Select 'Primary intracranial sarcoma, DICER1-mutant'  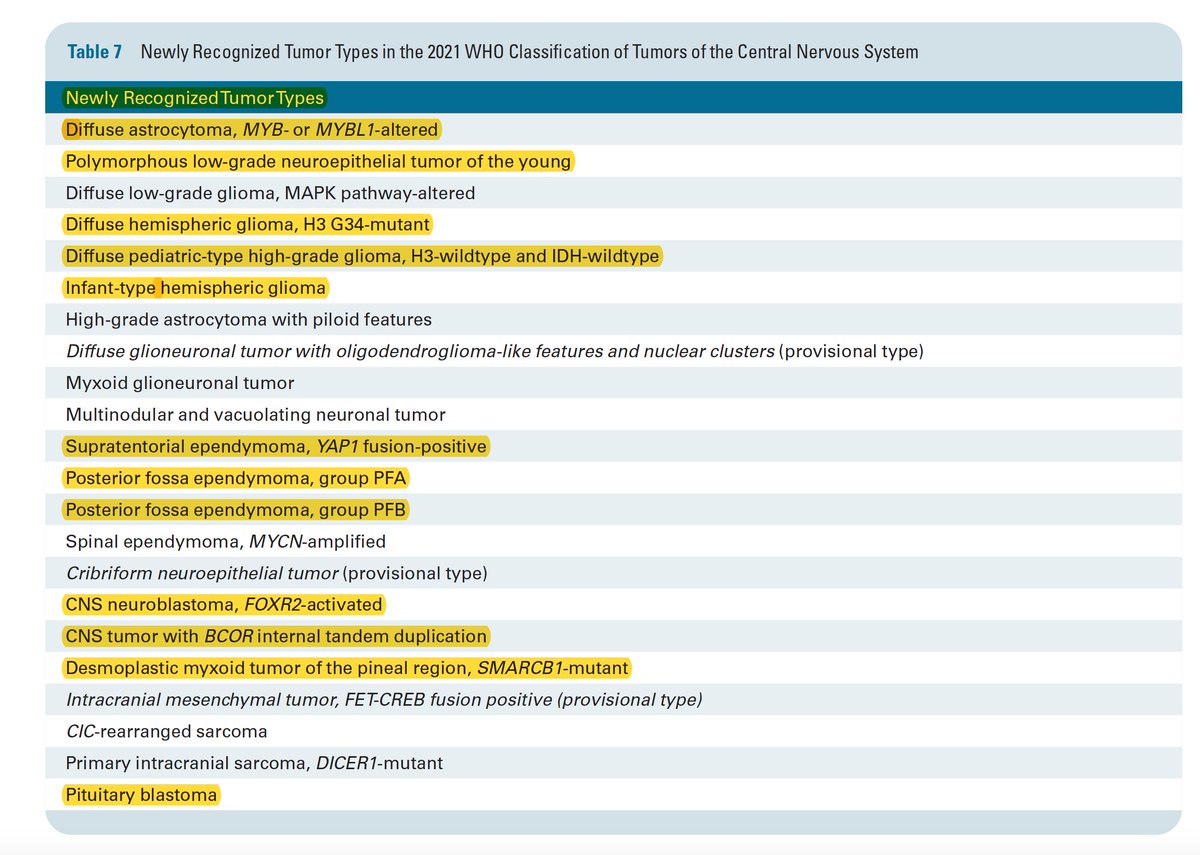254,763
